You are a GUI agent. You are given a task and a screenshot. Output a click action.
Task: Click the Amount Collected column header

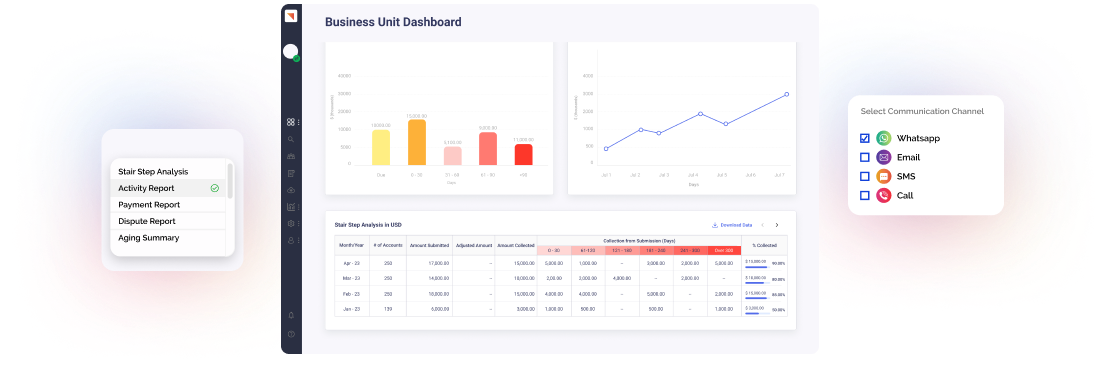click(516, 245)
